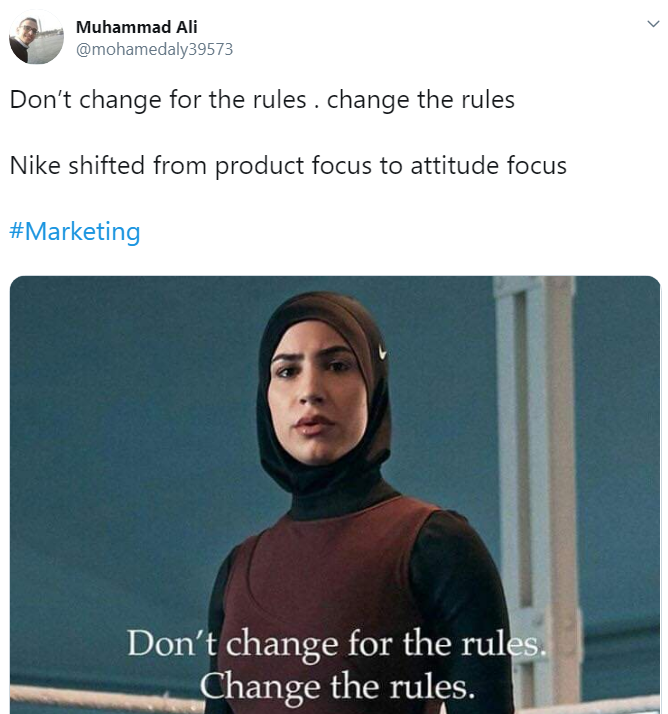
Task: Click the image caption 'Change the rules.'
Action: tap(337, 686)
